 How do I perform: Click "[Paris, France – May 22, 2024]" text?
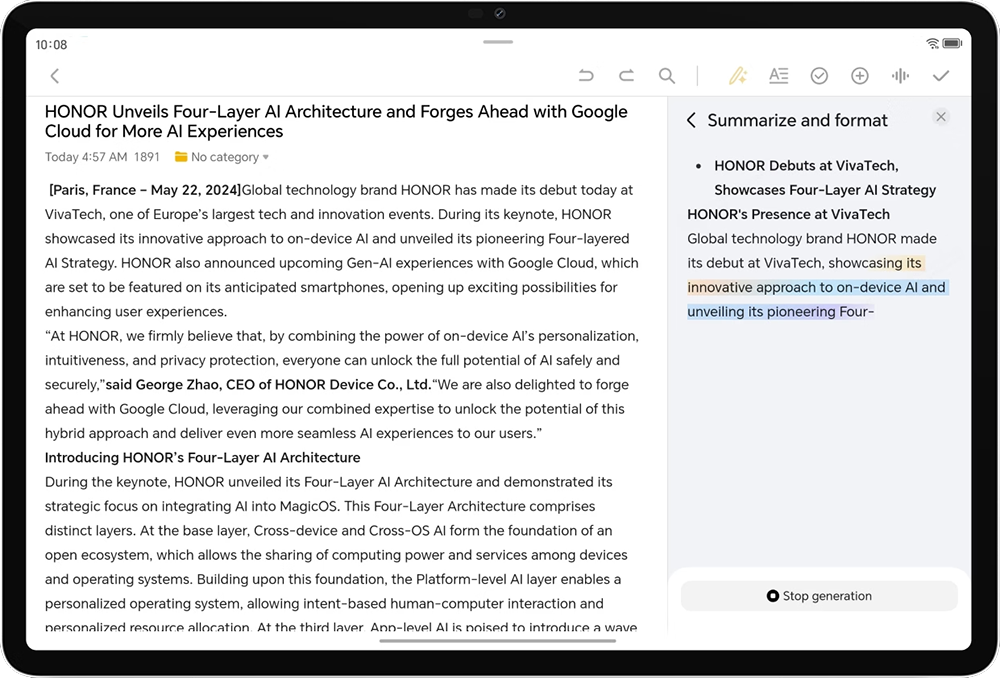(145, 190)
